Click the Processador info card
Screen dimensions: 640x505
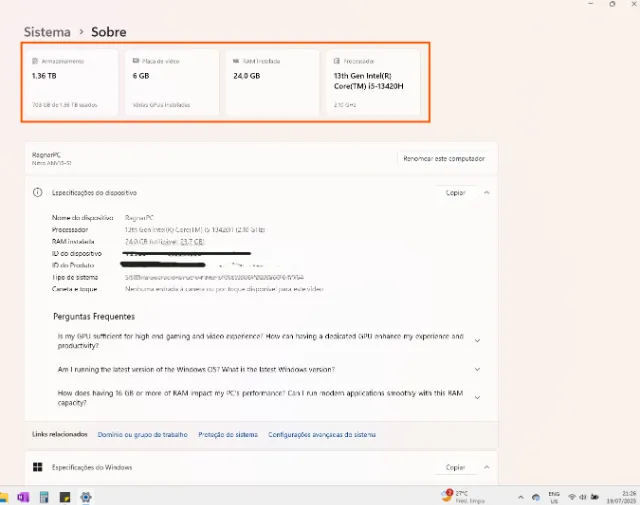pyautogui.click(x=373, y=82)
